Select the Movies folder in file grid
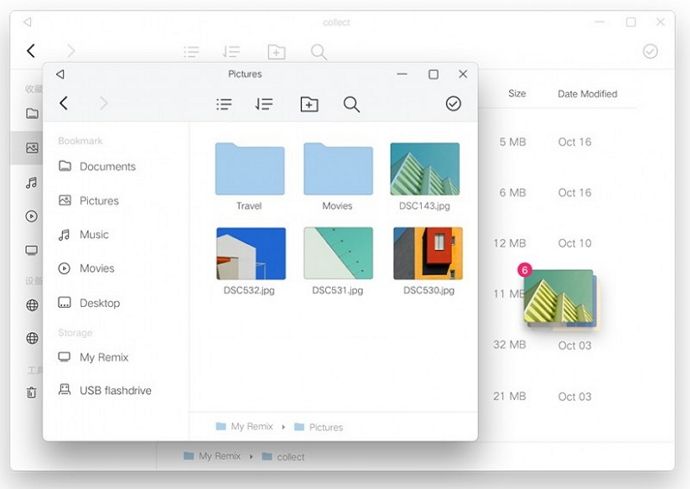Screen dimensions: 690x489 (338, 169)
